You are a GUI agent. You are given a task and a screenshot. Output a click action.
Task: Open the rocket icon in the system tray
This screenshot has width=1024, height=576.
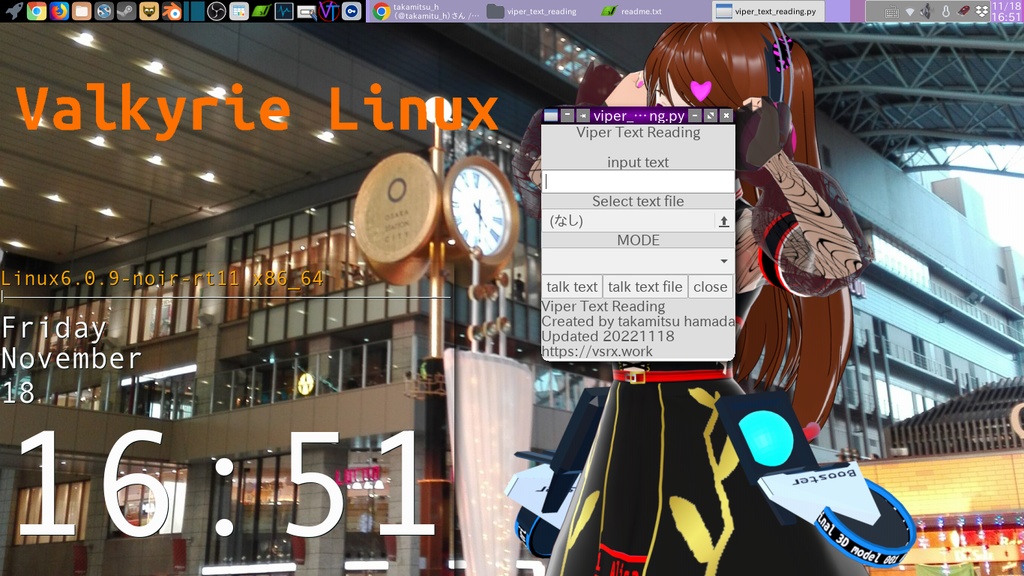click(964, 11)
